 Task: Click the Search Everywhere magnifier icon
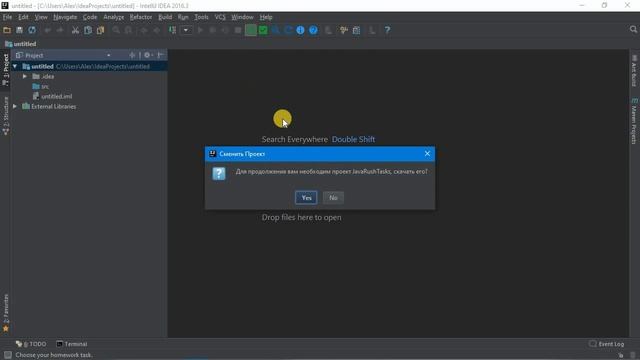(633, 29)
